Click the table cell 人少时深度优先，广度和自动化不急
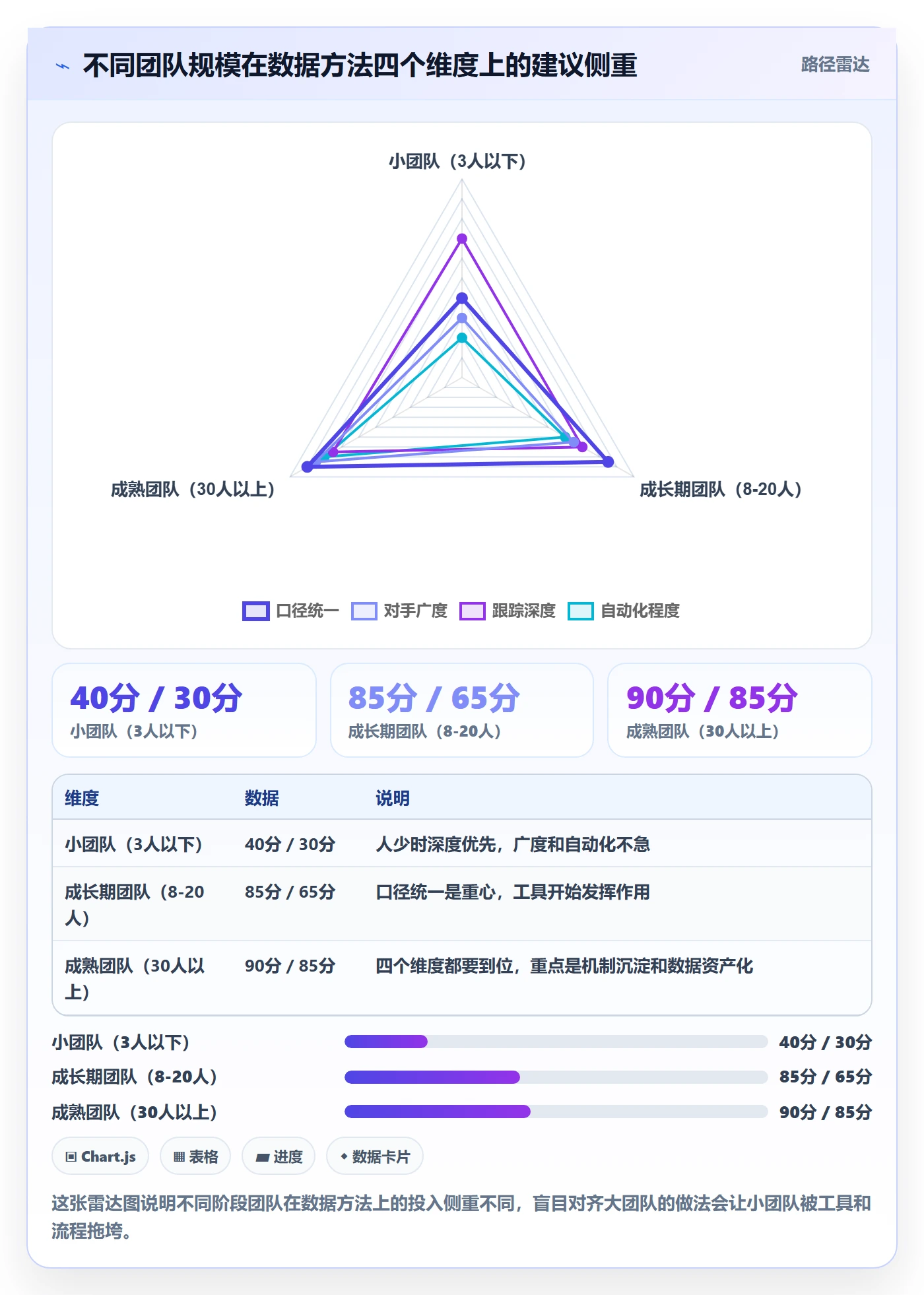Image resolution: width=924 pixels, height=1295 pixels. click(513, 845)
